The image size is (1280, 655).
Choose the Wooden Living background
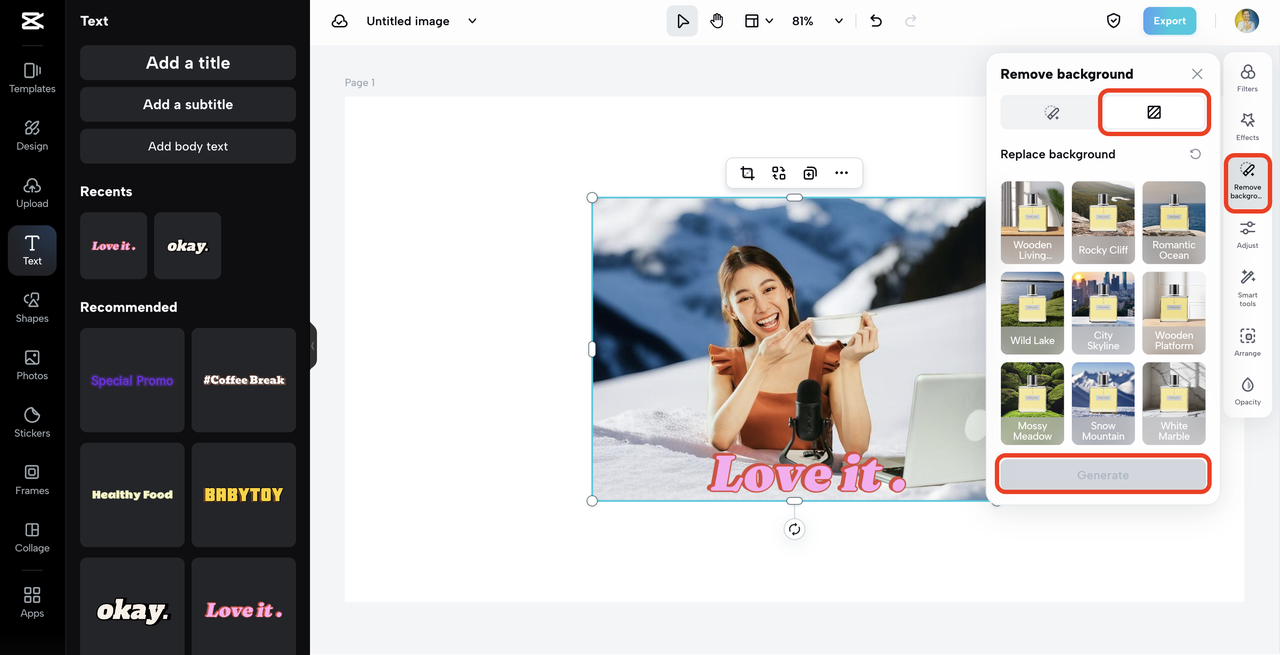(x=1032, y=222)
